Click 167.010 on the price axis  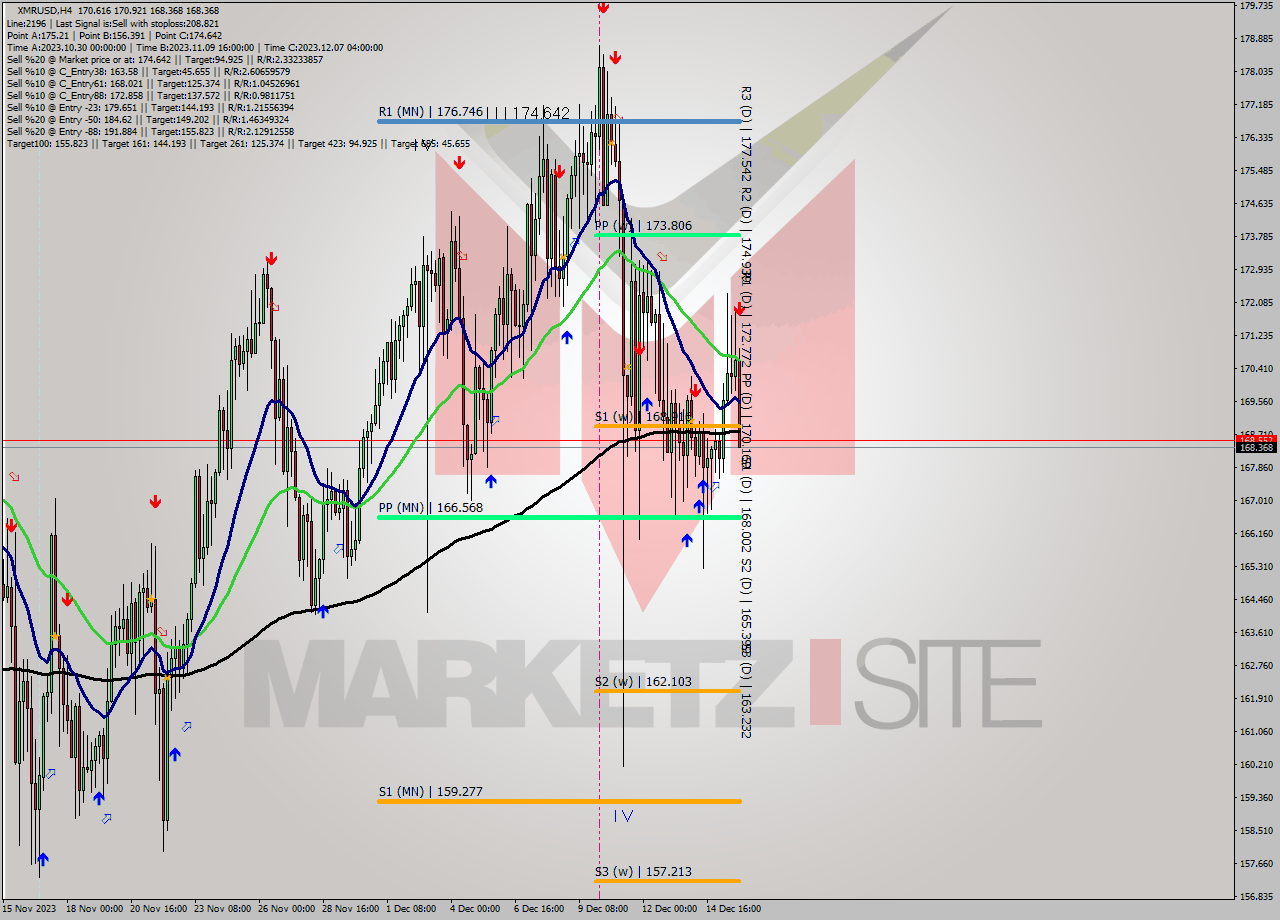1256,501
